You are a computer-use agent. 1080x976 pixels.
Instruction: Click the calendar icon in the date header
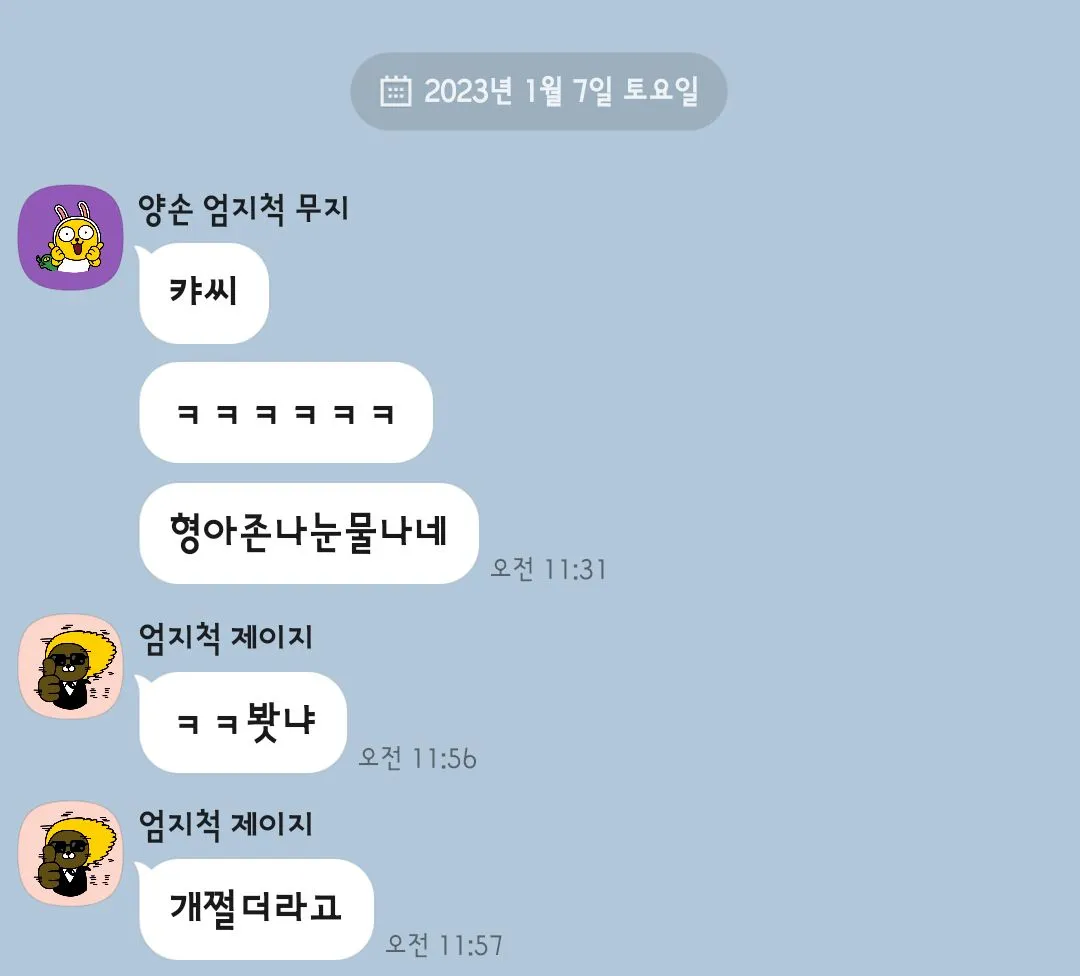395,91
